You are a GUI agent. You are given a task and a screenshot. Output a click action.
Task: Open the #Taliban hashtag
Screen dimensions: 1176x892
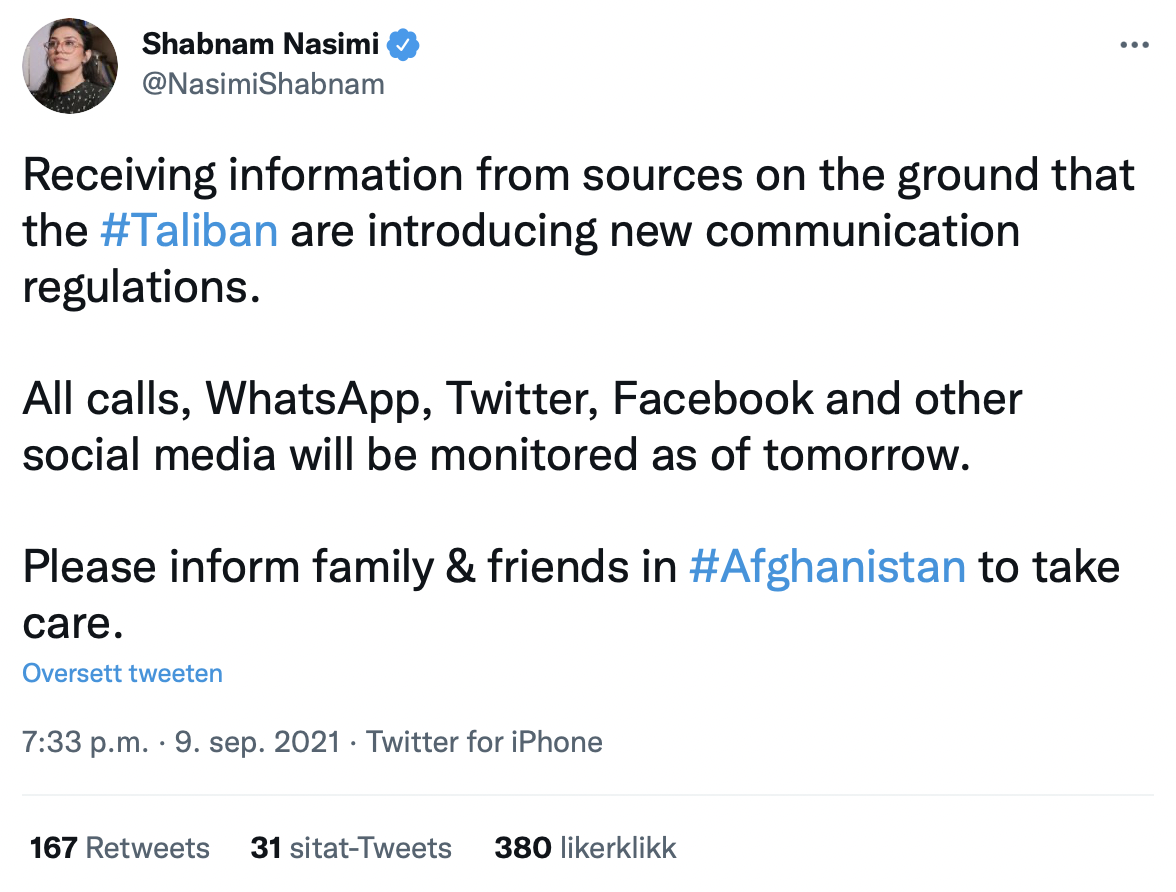tap(189, 231)
